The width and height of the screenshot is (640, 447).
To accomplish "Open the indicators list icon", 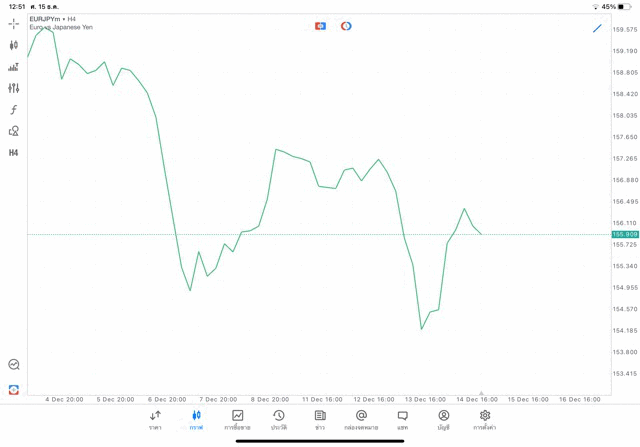I will (x=13, y=67).
